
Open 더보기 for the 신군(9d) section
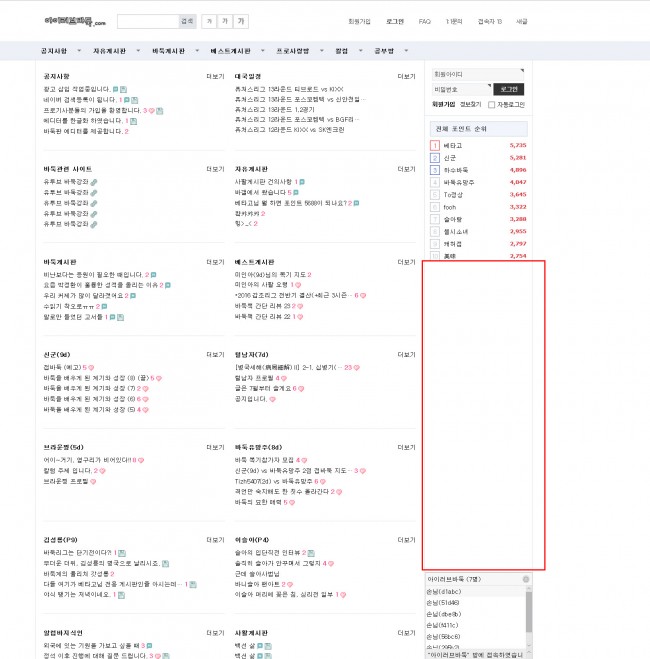tap(215, 355)
